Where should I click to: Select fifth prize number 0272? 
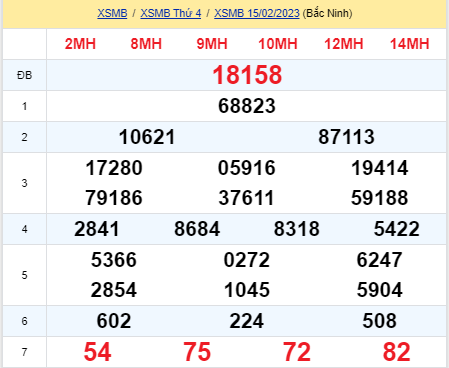247,260
